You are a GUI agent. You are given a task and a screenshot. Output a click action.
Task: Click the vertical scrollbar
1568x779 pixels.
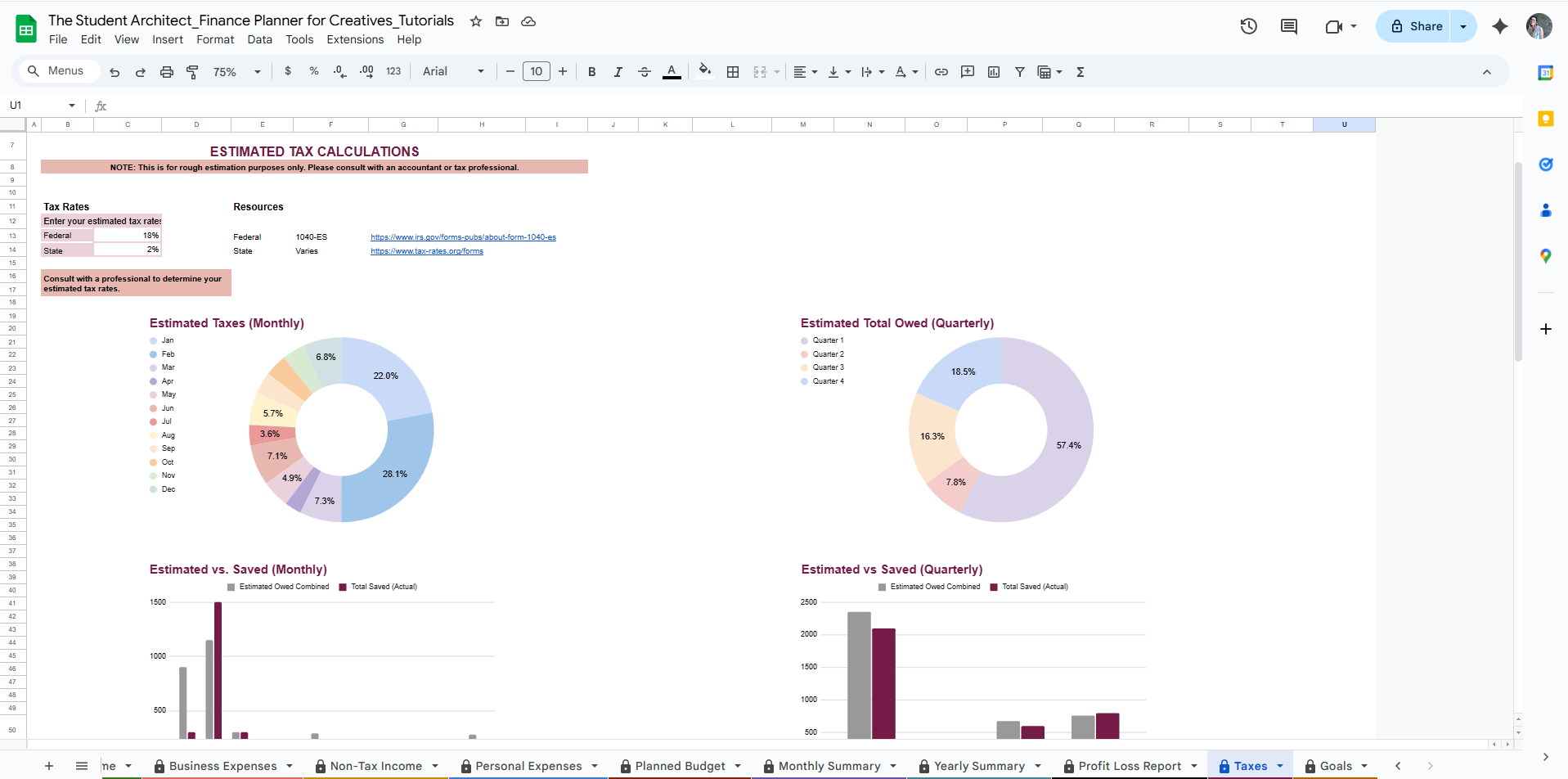coord(1518,262)
